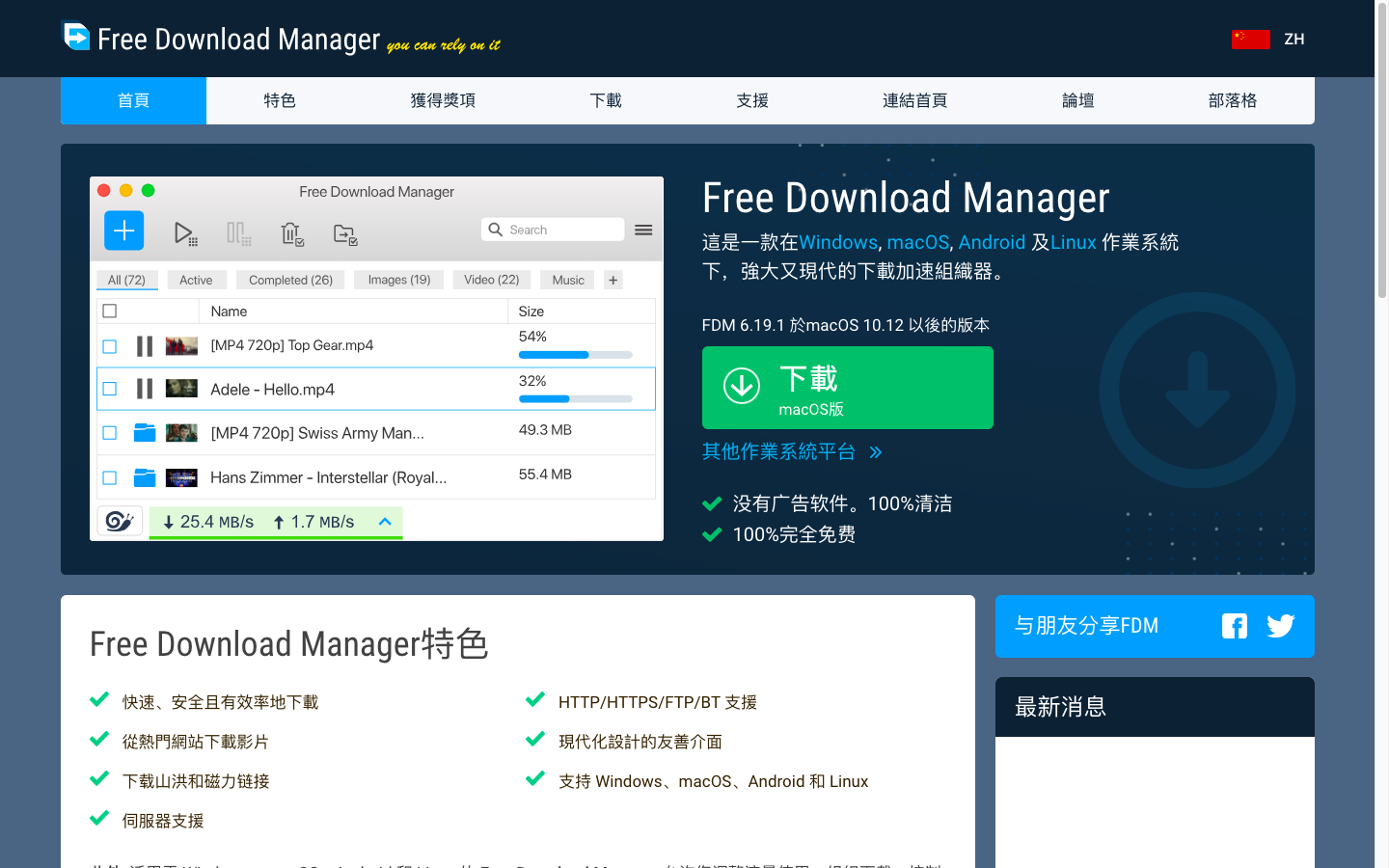
Task: Click the blue Add download plus icon
Action: [123, 231]
